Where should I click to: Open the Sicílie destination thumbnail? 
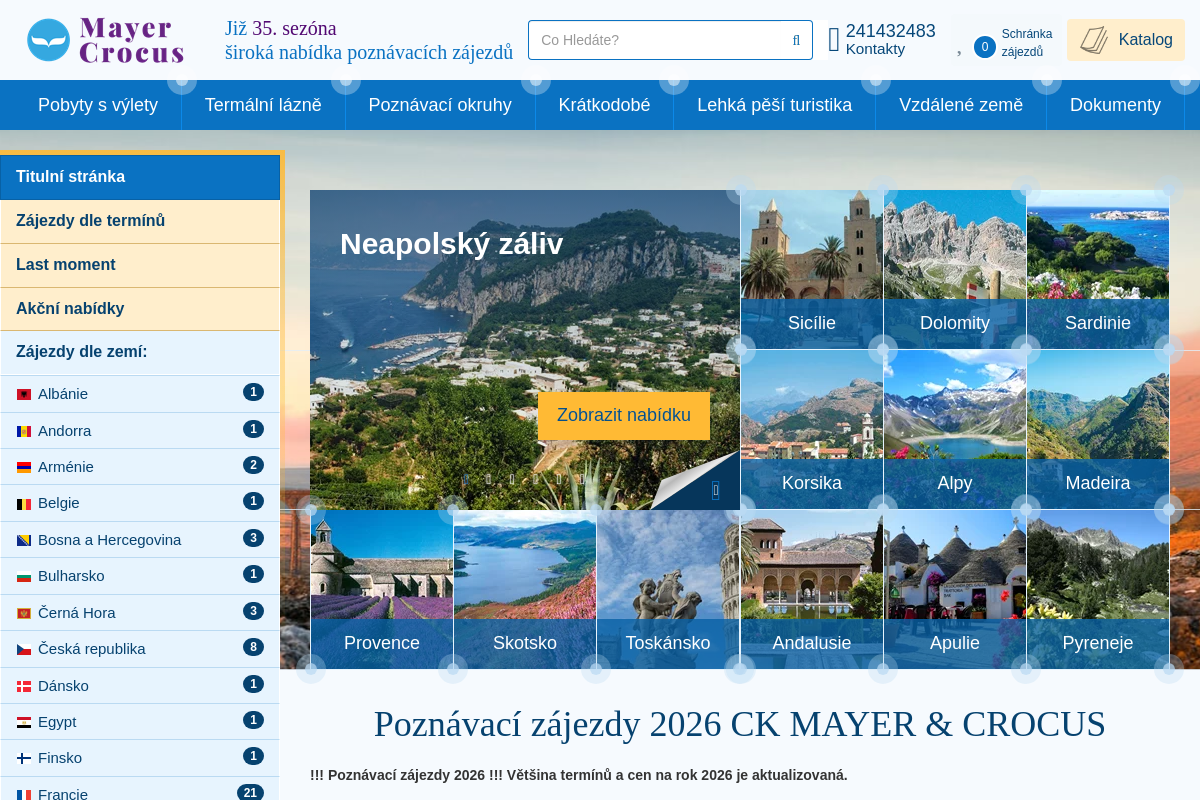(x=812, y=269)
